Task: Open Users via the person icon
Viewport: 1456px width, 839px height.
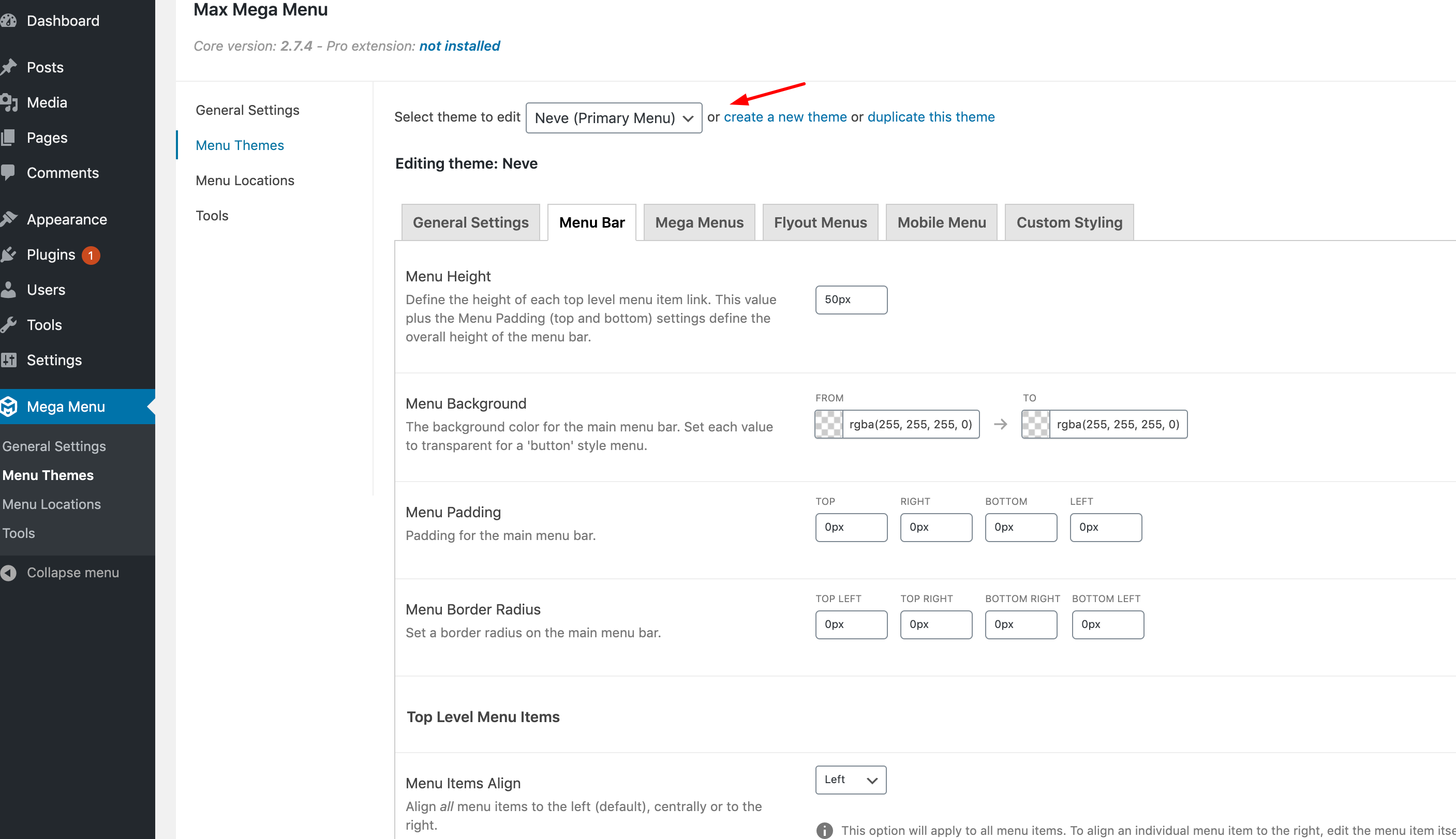Action: pos(10,289)
